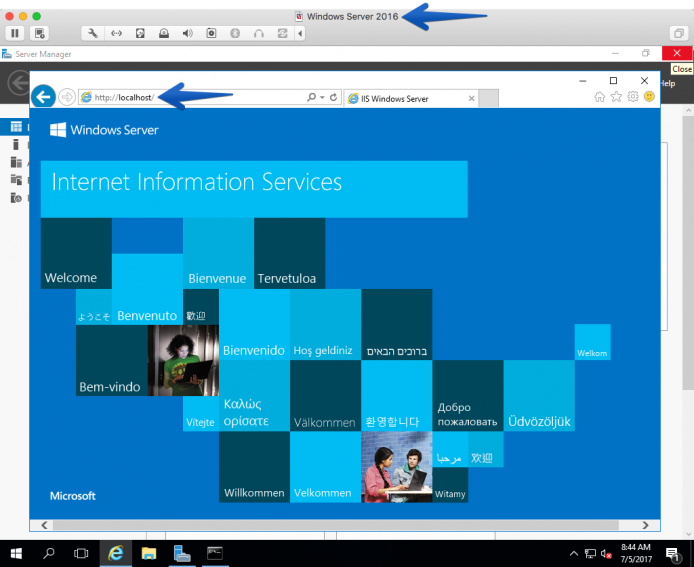Collapse the VM toolbar with the left arrow
Screen dimensions: 694x567
300,33
